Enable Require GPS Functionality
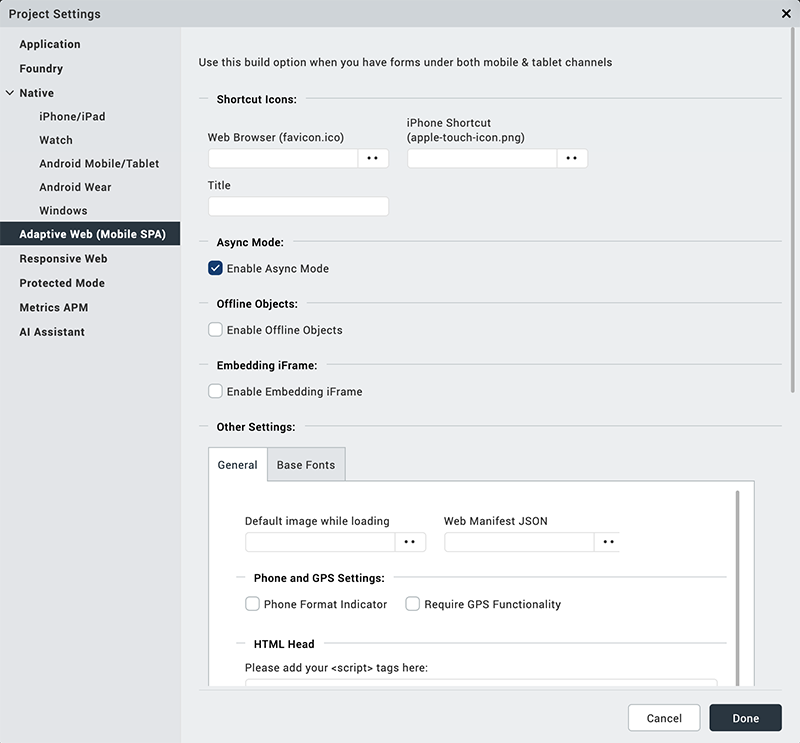Screen dimensions: 800x743 (412, 604)
